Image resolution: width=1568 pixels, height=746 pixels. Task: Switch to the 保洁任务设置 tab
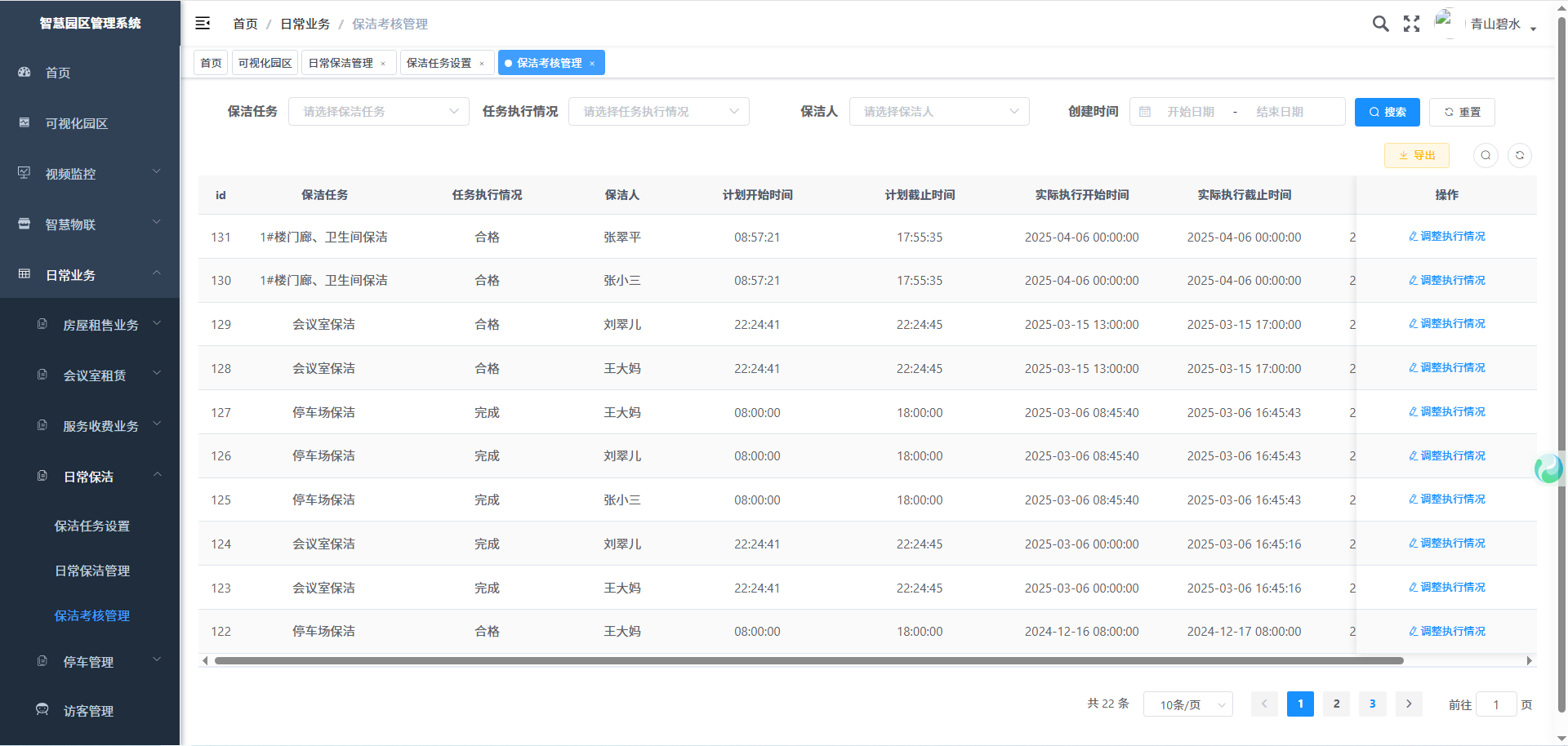(x=439, y=63)
